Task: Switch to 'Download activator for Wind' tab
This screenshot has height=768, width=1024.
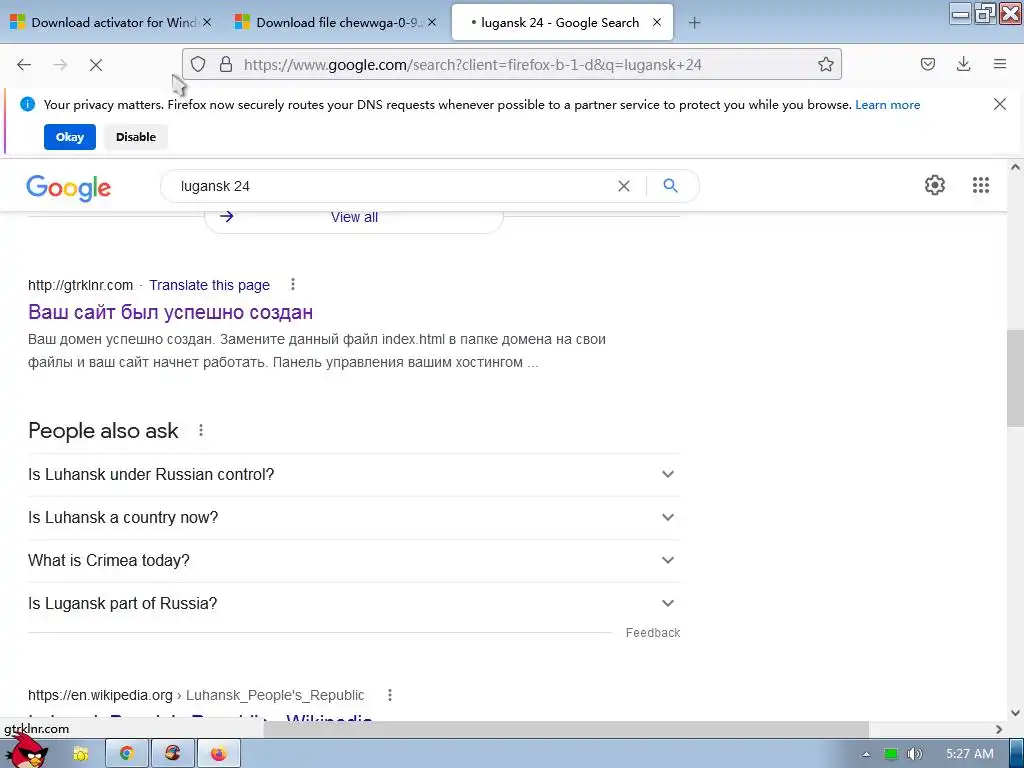Action: coord(111,23)
